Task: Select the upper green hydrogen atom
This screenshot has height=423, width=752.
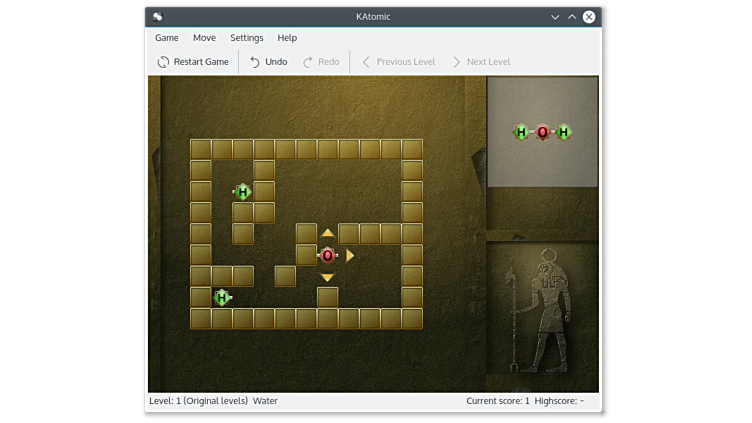Action: (242, 192)
